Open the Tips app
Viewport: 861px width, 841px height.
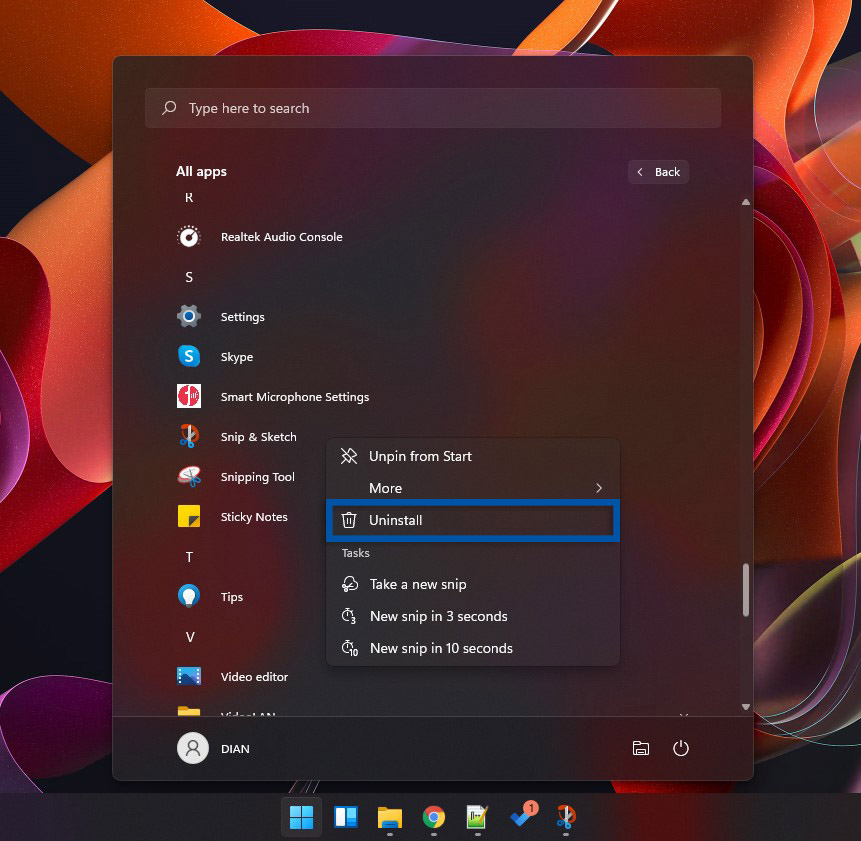coord(231,596)
